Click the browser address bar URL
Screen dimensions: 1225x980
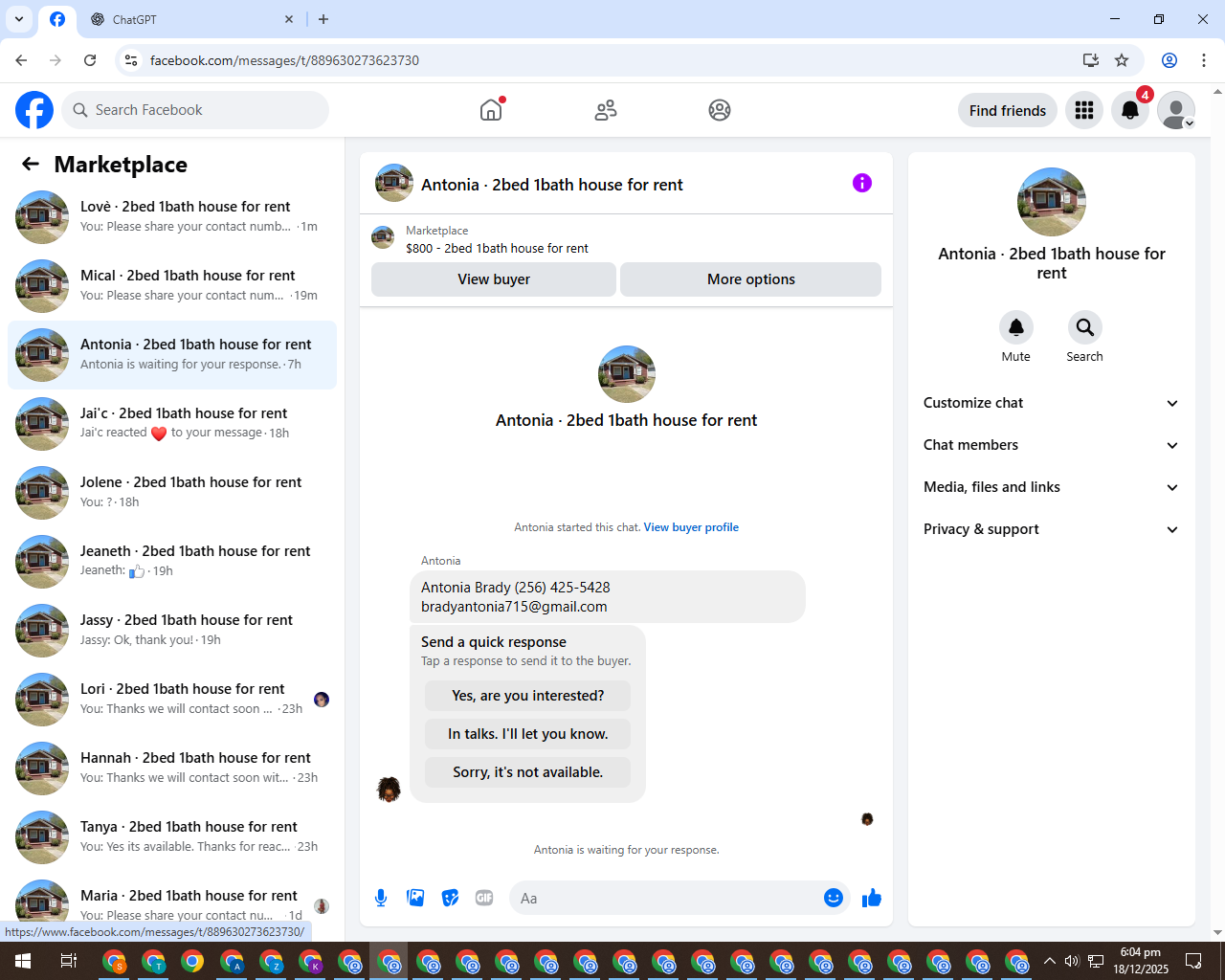click(x=284, y=60)
